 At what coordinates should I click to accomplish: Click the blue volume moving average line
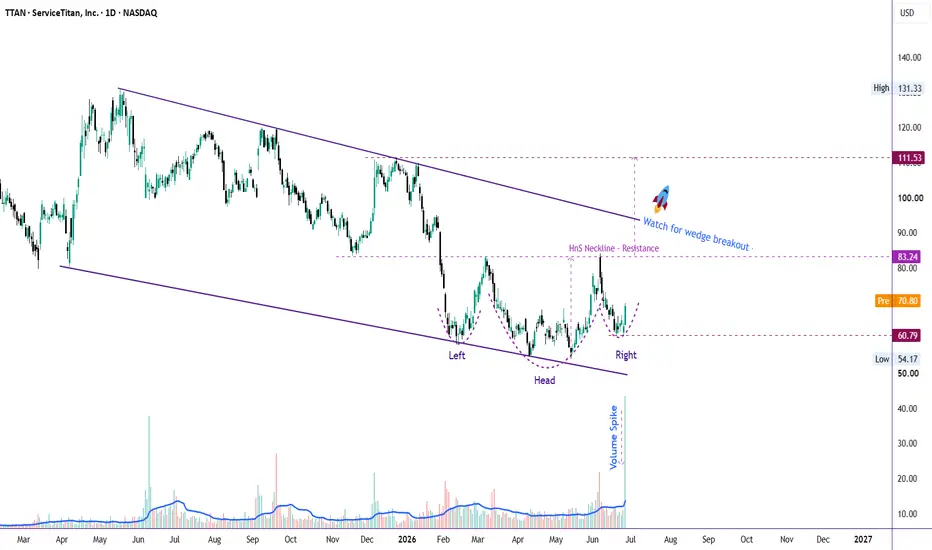(x=313, y=514)
